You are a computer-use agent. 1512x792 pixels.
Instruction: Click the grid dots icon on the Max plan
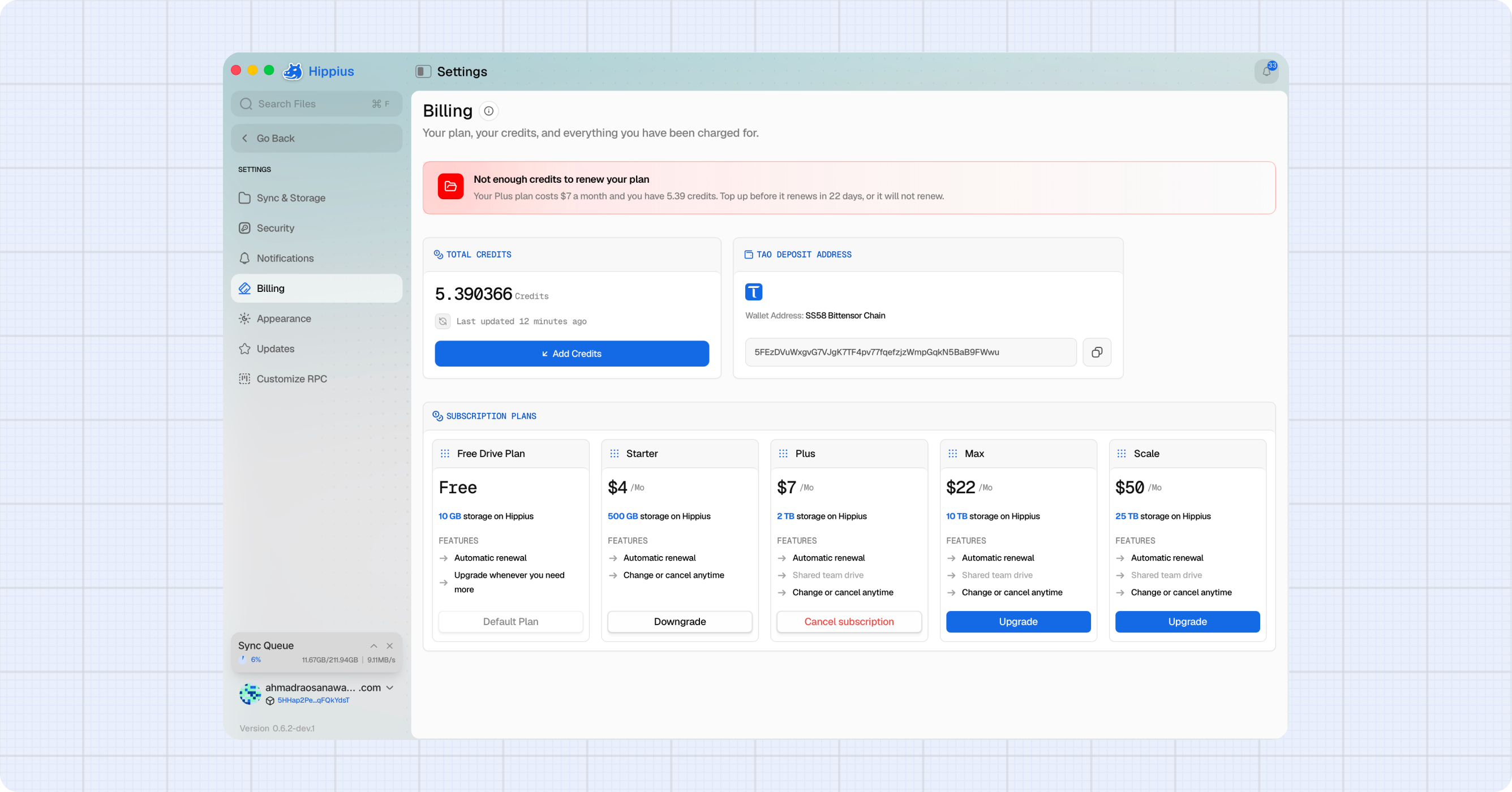pyautogui.click(x=952, y=454)
